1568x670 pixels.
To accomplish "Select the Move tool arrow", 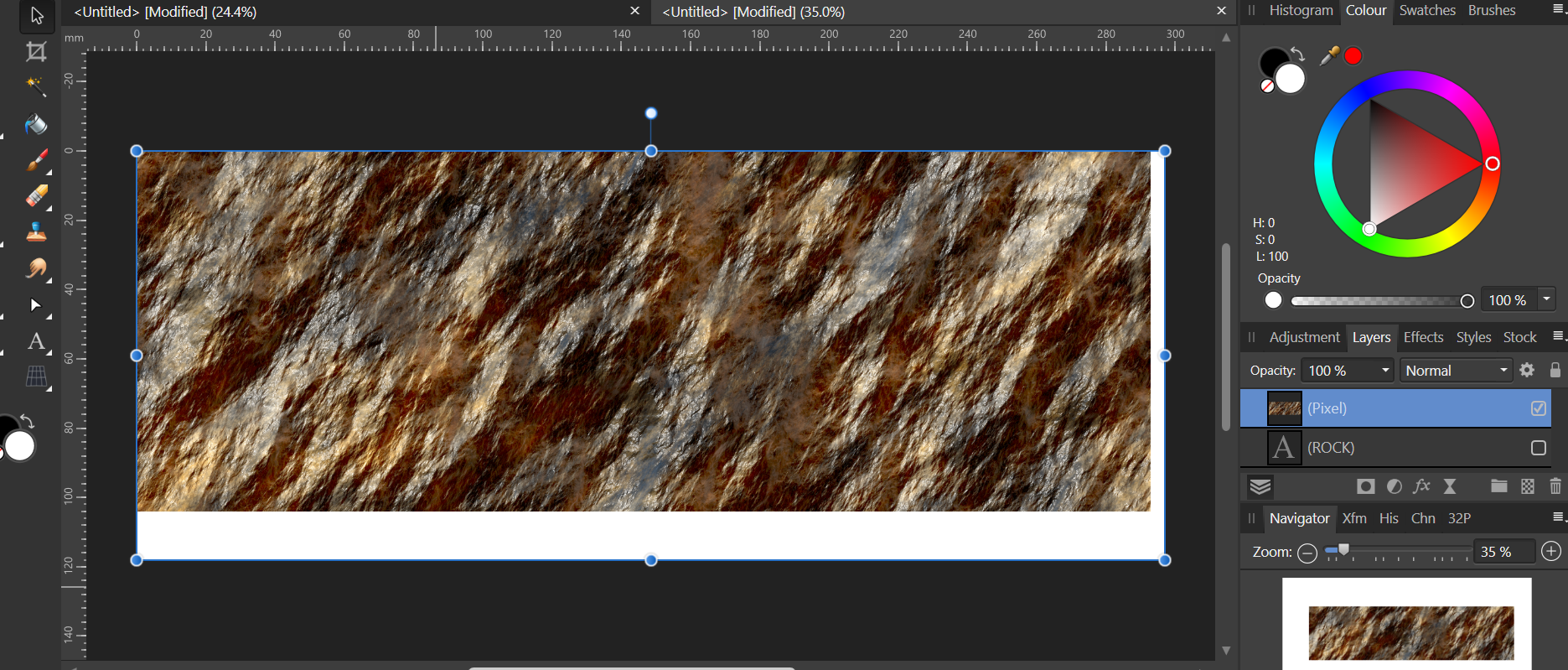I will coord(37,16).
